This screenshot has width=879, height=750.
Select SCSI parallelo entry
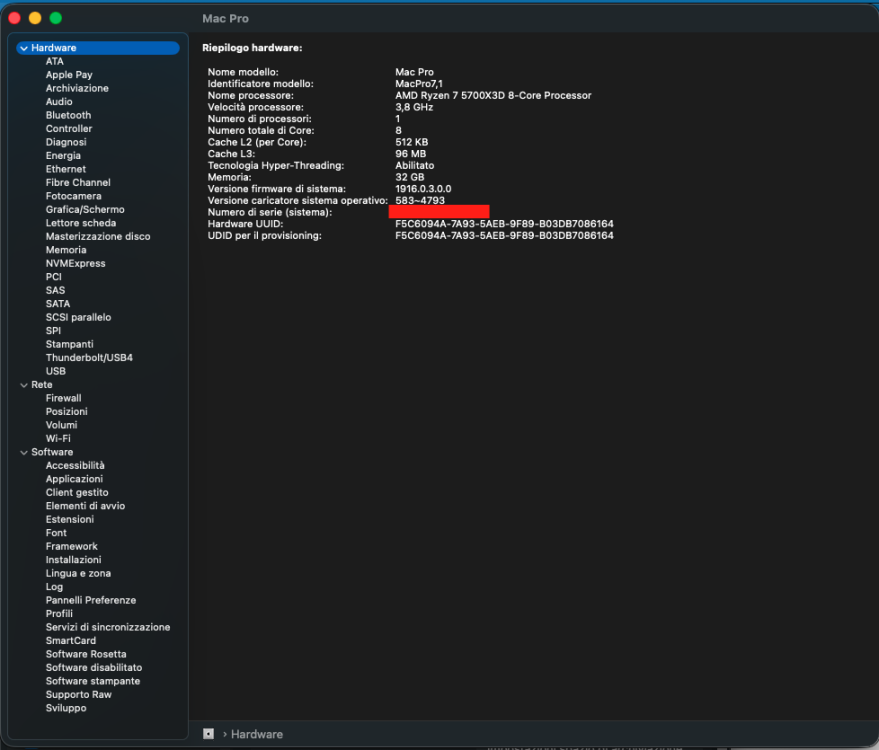click(x=78, y=317)
